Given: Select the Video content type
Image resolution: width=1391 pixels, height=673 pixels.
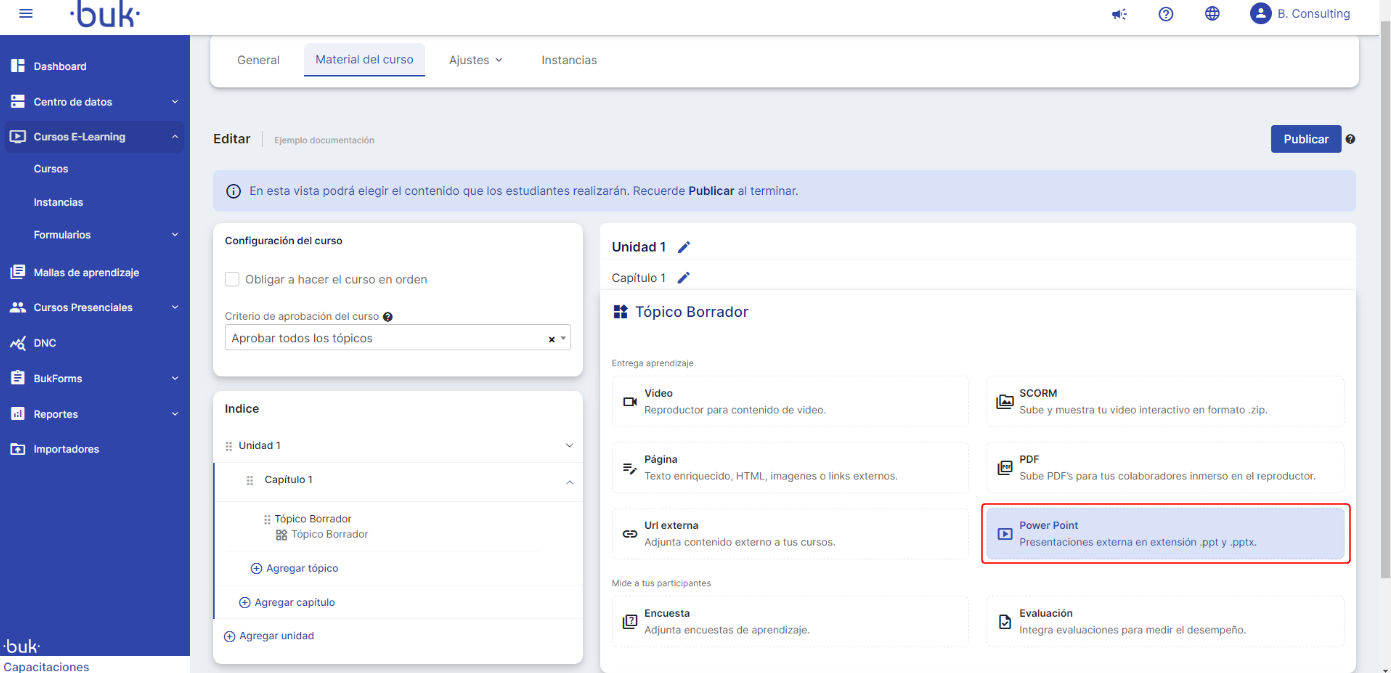Looking at the screenshot, I should tap(790, 401).
